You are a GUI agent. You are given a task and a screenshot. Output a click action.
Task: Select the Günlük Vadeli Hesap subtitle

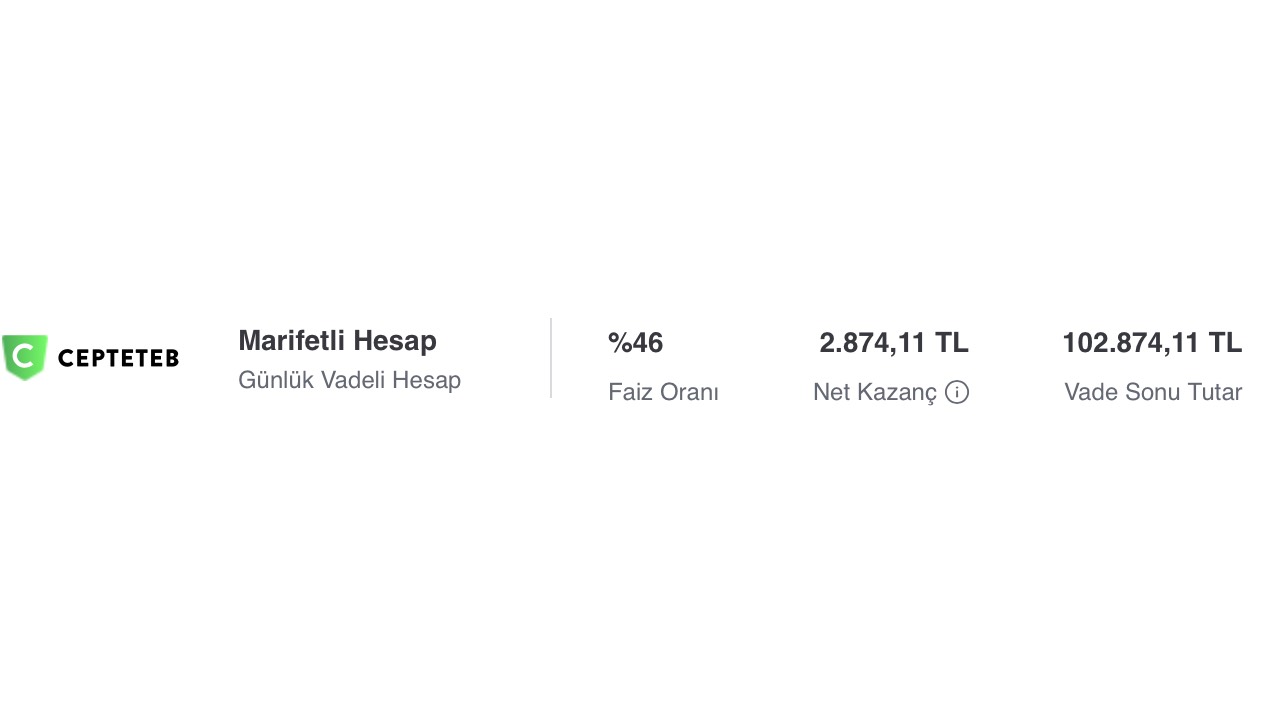(x=349, y=380)
